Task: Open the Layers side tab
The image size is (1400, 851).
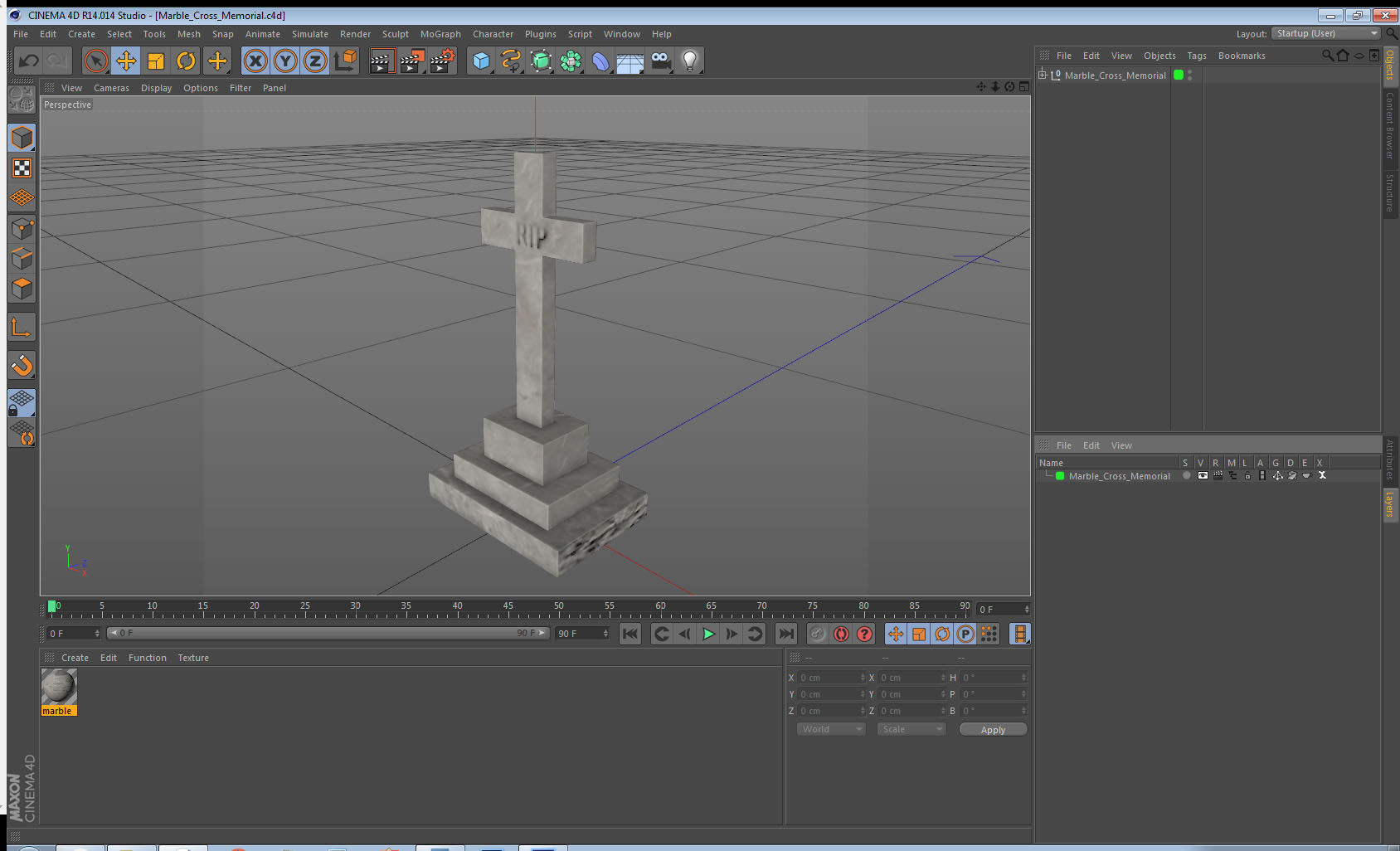Action: (x=1389, y=503)
